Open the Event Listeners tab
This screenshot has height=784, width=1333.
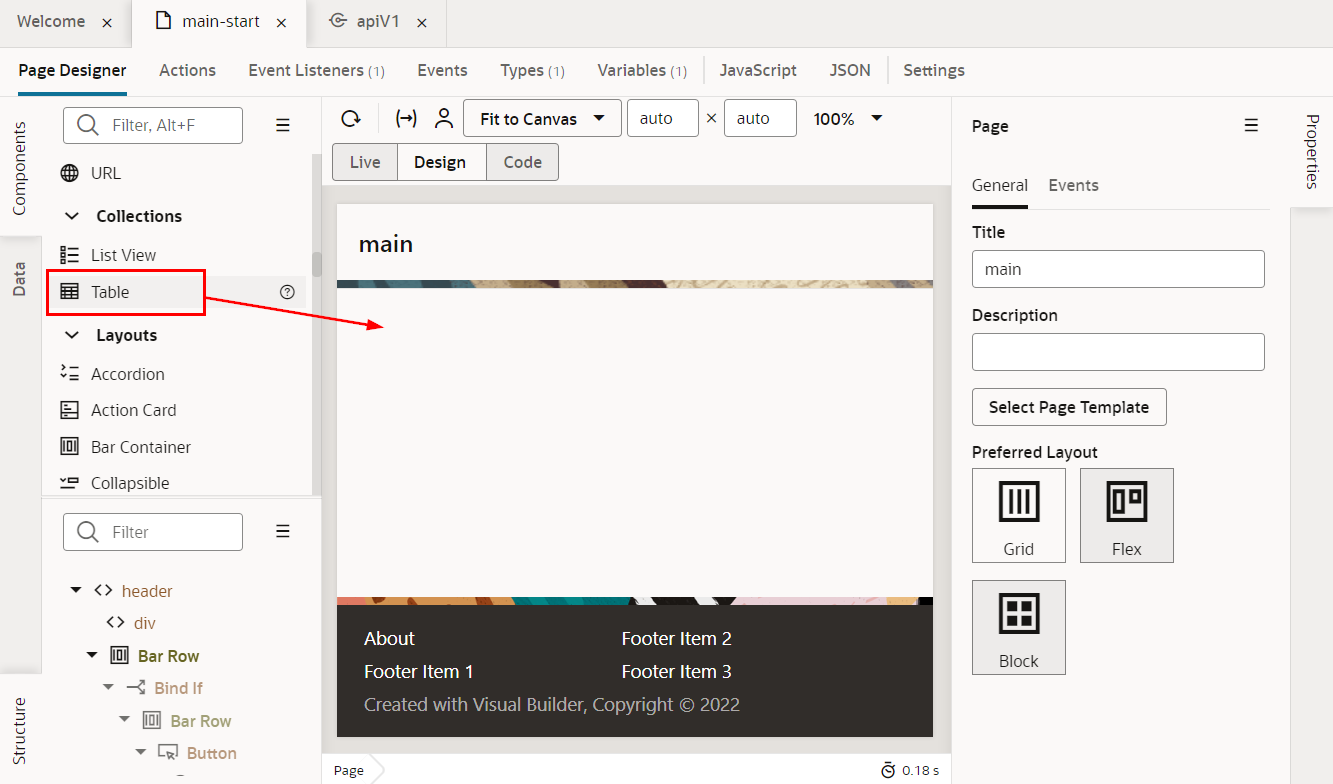pyautogui.click(x=316, y=70)
